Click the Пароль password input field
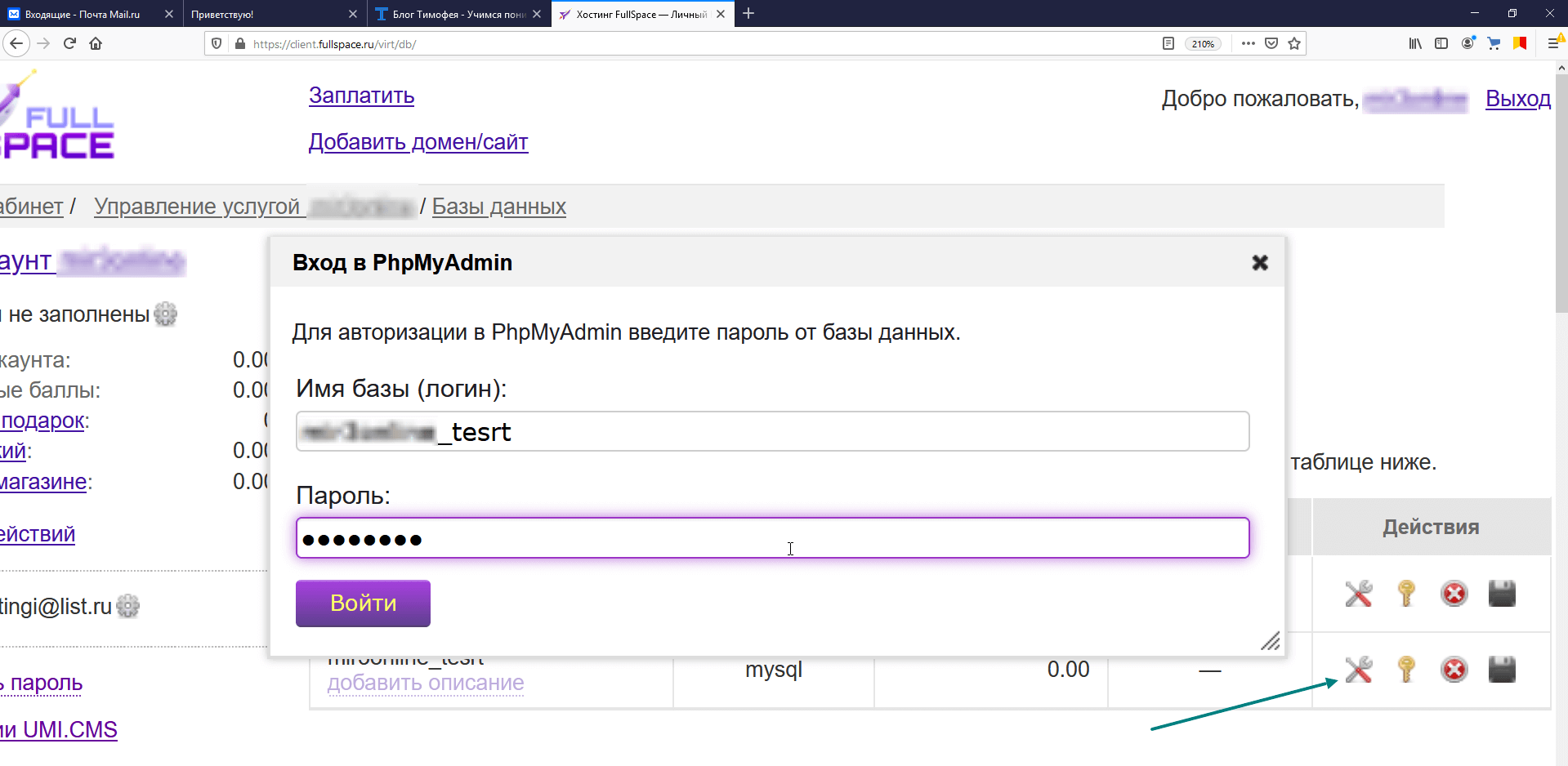The image size is (1568, 766). (772, 538)
